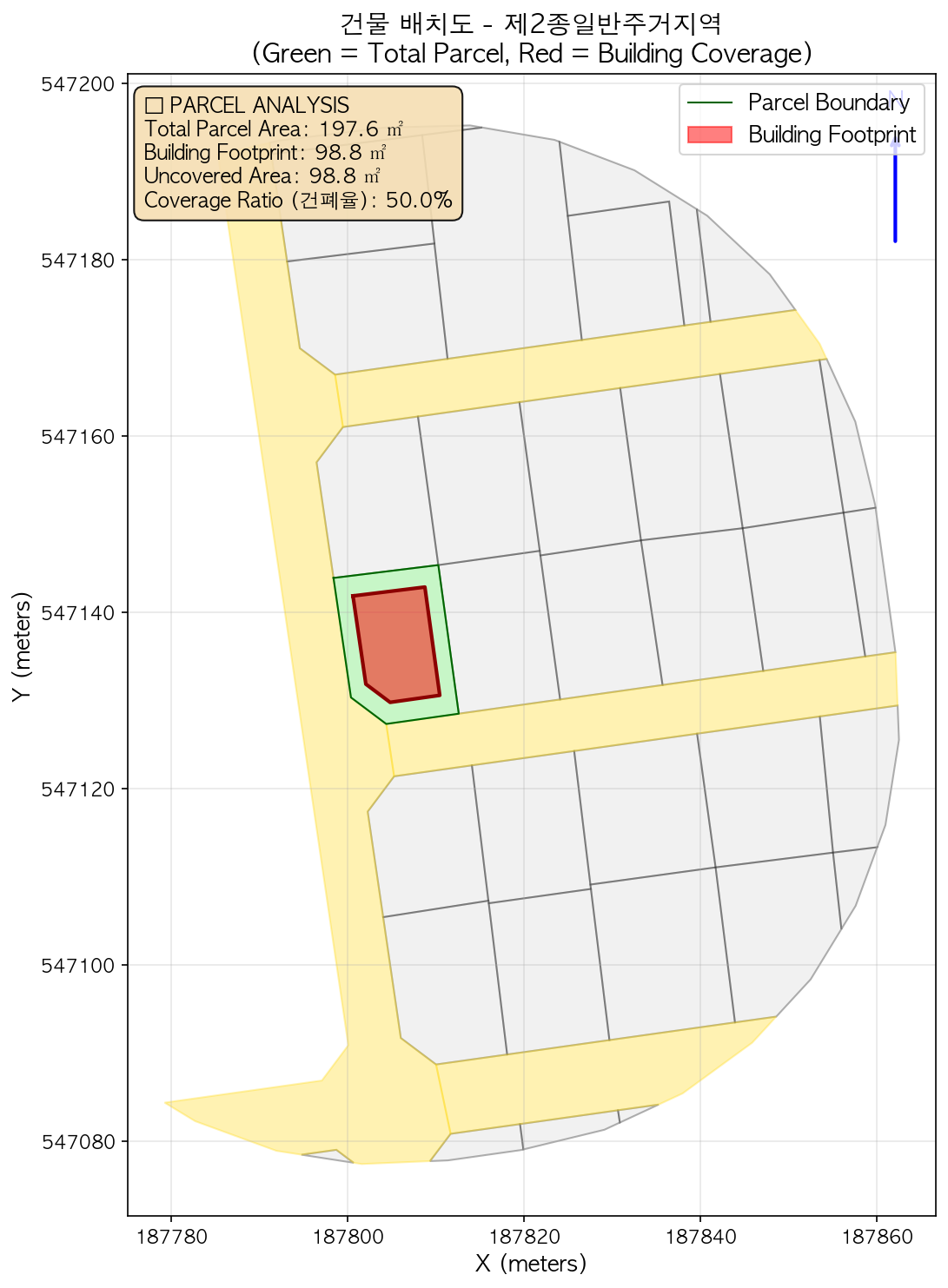The height and width of the screenshot is (1288, 948).
Task: Click the Y (meters) axis label
Action: pyautogui.click(x=23, y=646)
